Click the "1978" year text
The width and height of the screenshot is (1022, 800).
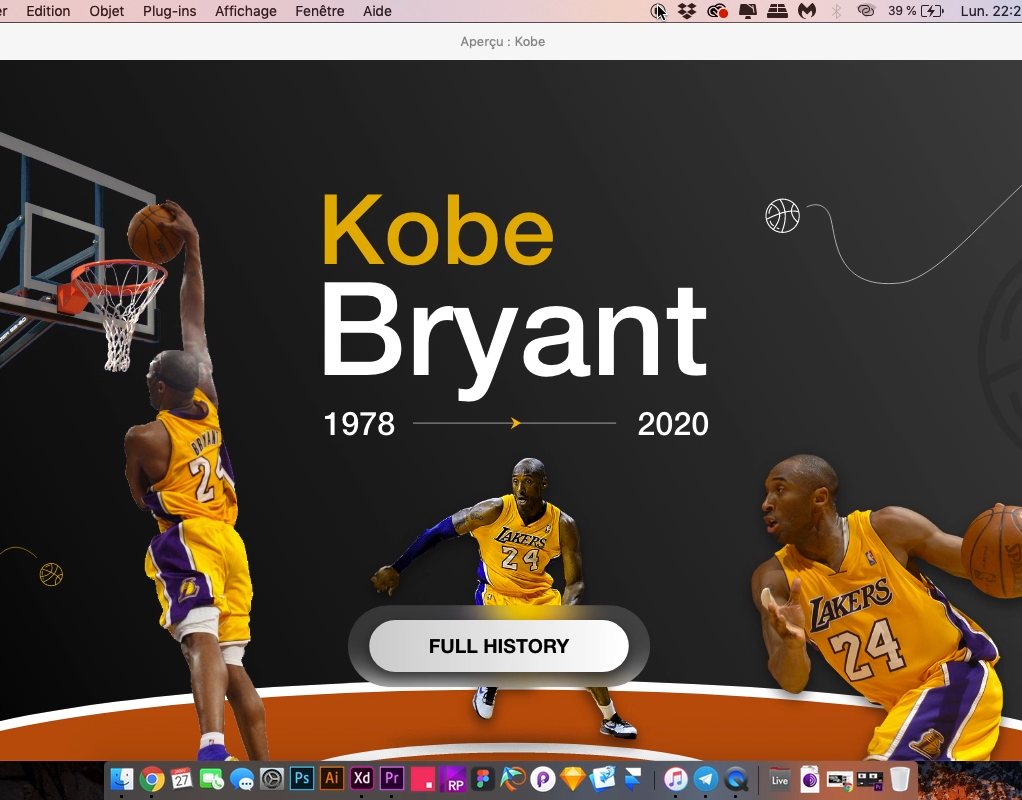[x=359, y=424]
